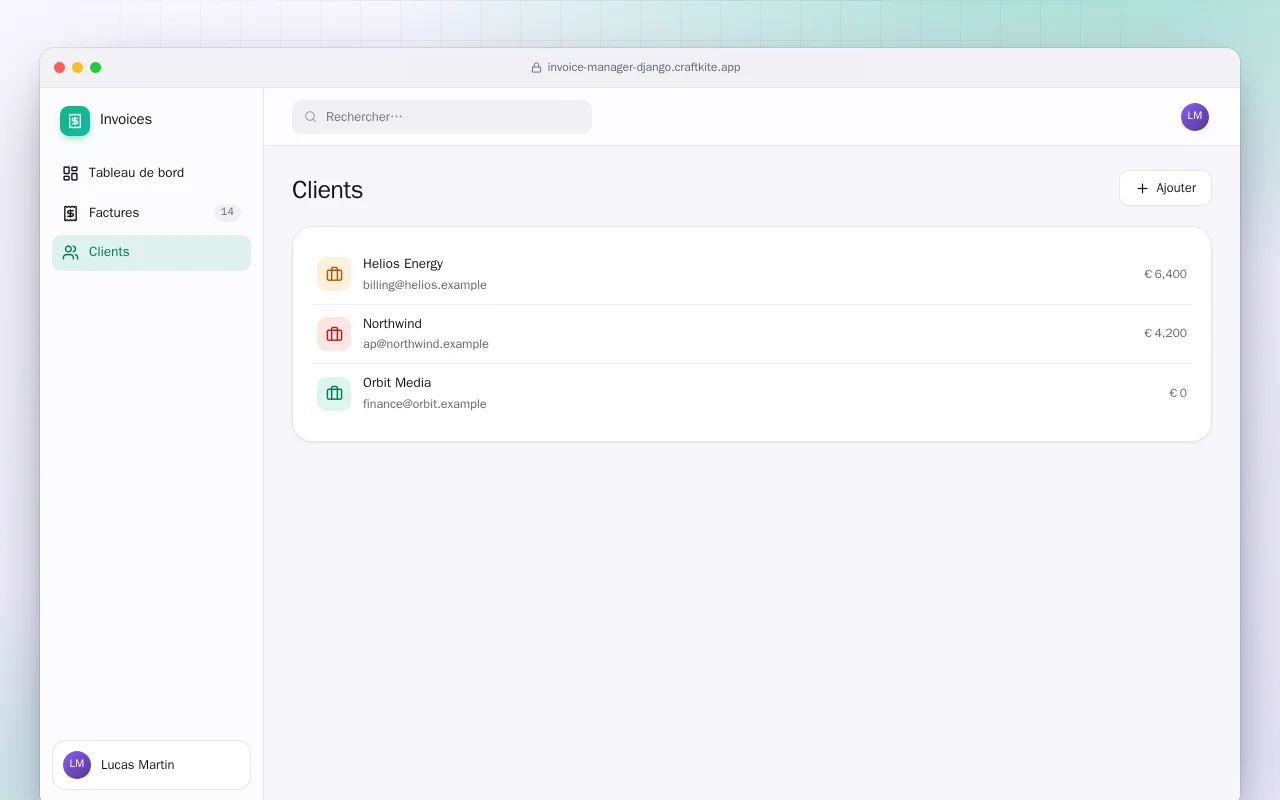Click the Orbit Media green briefcase icon
This screenshot has width=1280, height=800.
click(x=334, y=393)
